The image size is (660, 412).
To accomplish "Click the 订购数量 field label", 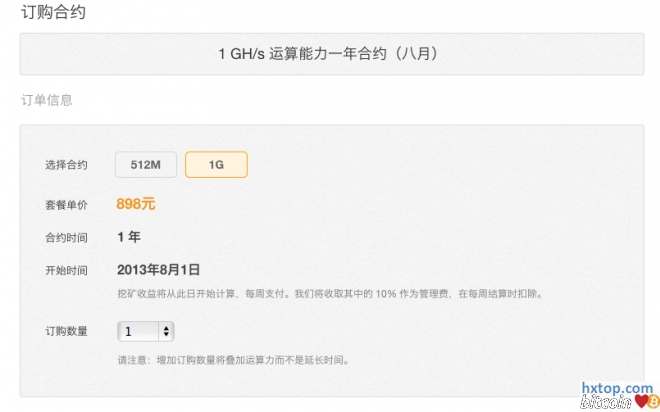I will point(66,331).
